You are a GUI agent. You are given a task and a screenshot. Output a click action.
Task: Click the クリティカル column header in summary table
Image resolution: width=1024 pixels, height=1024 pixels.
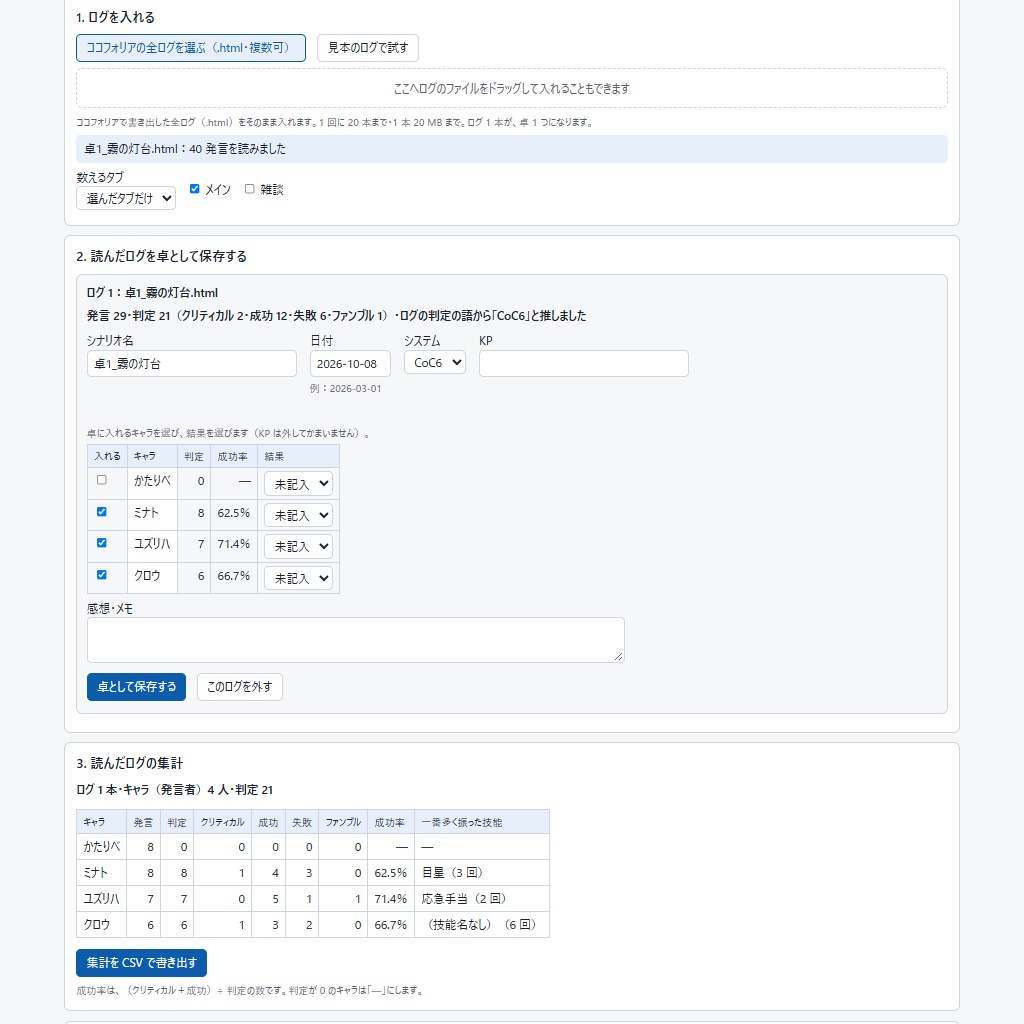tap(223, 822)
